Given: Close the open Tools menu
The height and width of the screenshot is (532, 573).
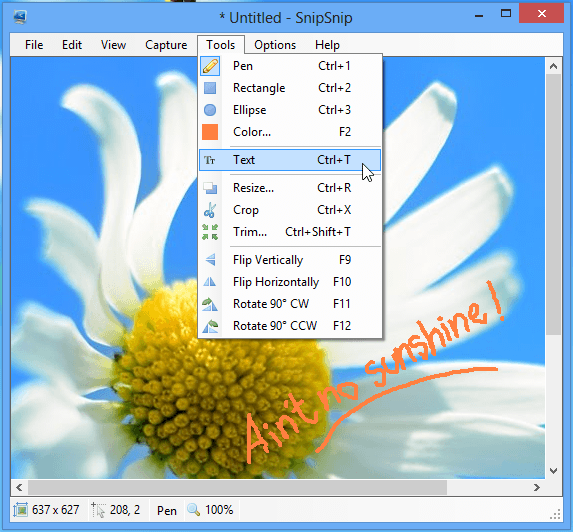Looking at the screenshot, I should click(x=221, y=45).
